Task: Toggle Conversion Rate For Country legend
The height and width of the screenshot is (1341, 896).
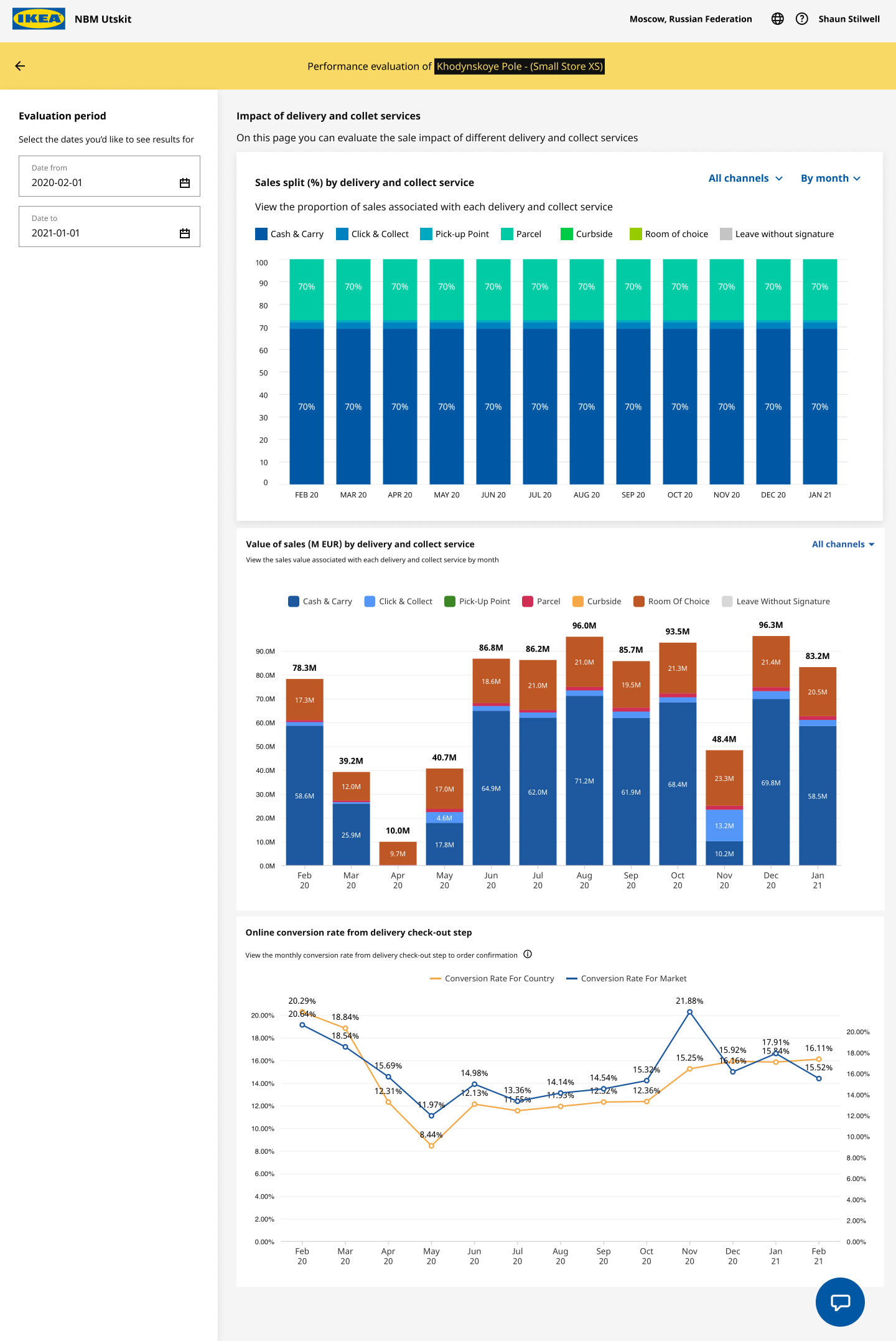Action: tap(492, 978)
